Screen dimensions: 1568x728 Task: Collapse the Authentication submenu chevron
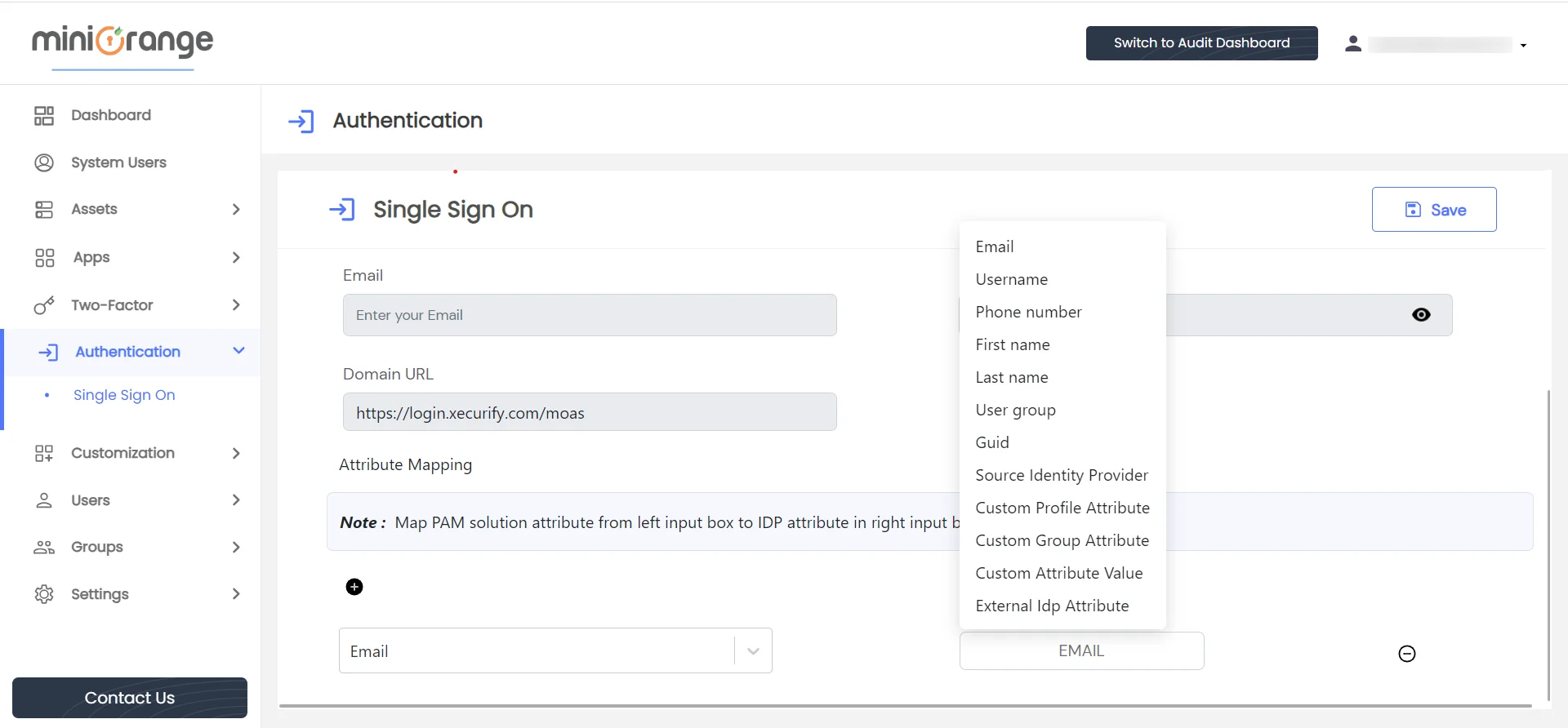238,351
